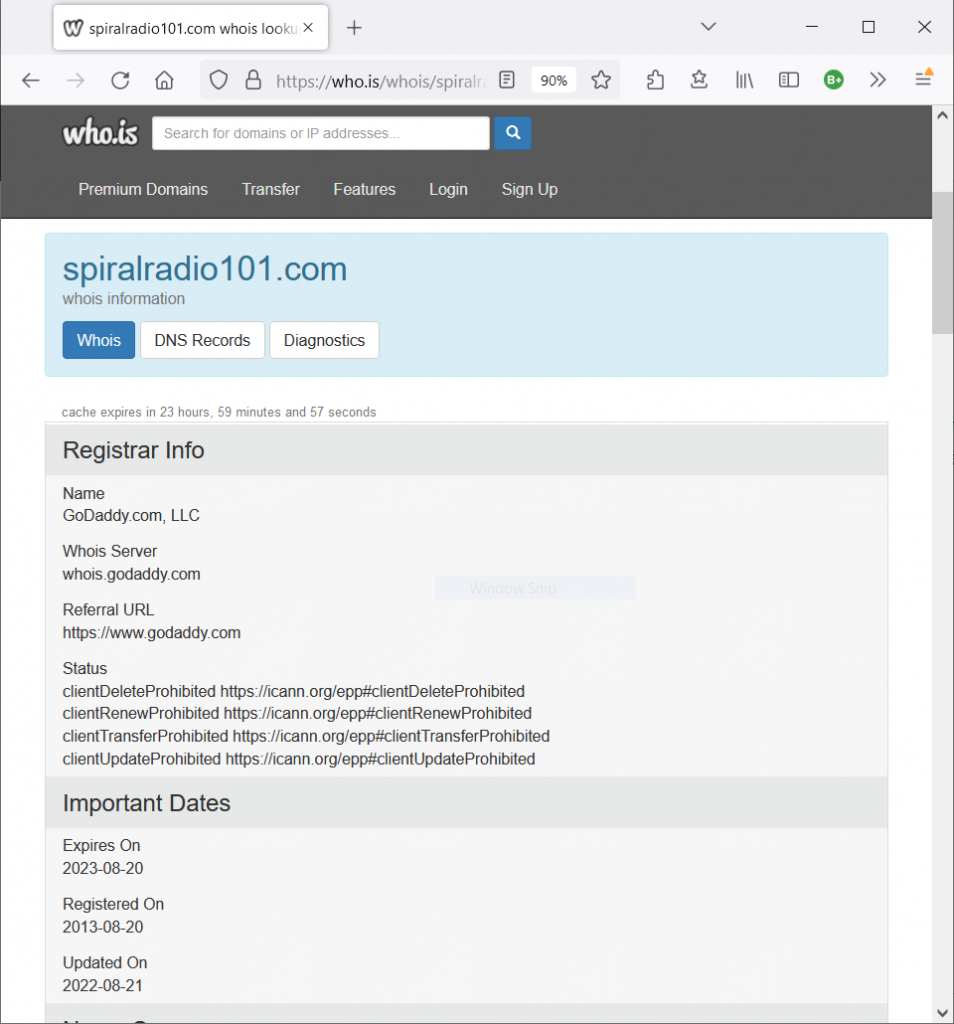954x1024 pixels.
Task: Open the tracking protection shield
Action: 218,80
